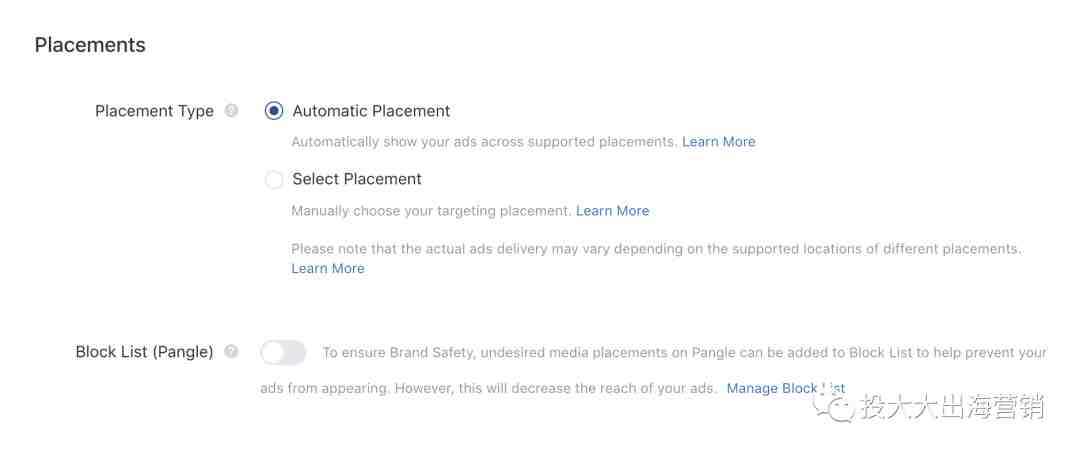Open Learn More after 'Manually choose' text

pos(612,211)
